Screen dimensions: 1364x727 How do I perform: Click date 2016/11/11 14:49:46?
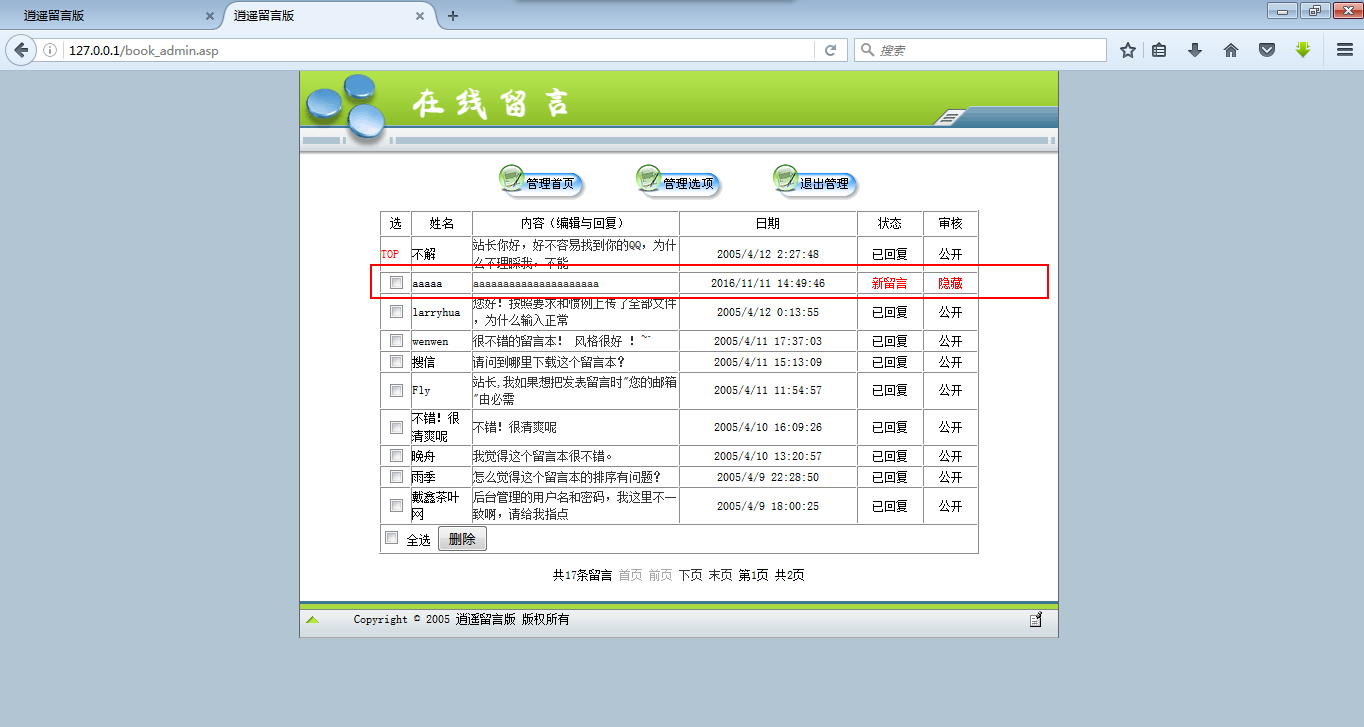(x=768, y=284)
